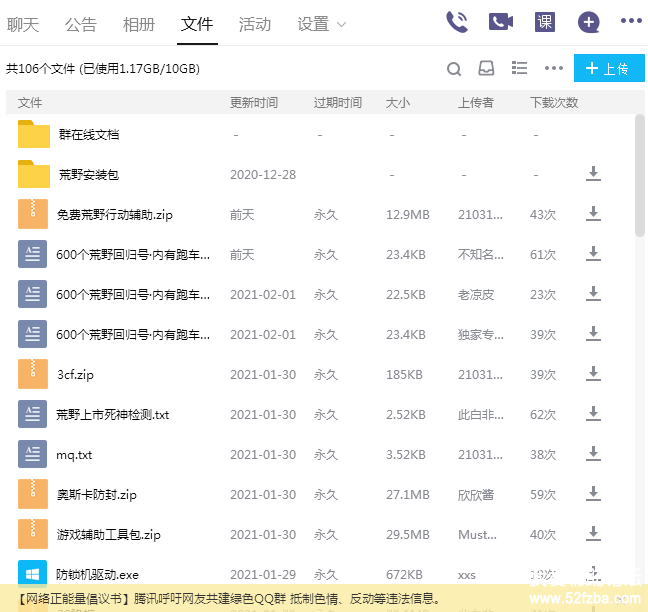Click the invite member plus icon

click(x=589, y=22)
